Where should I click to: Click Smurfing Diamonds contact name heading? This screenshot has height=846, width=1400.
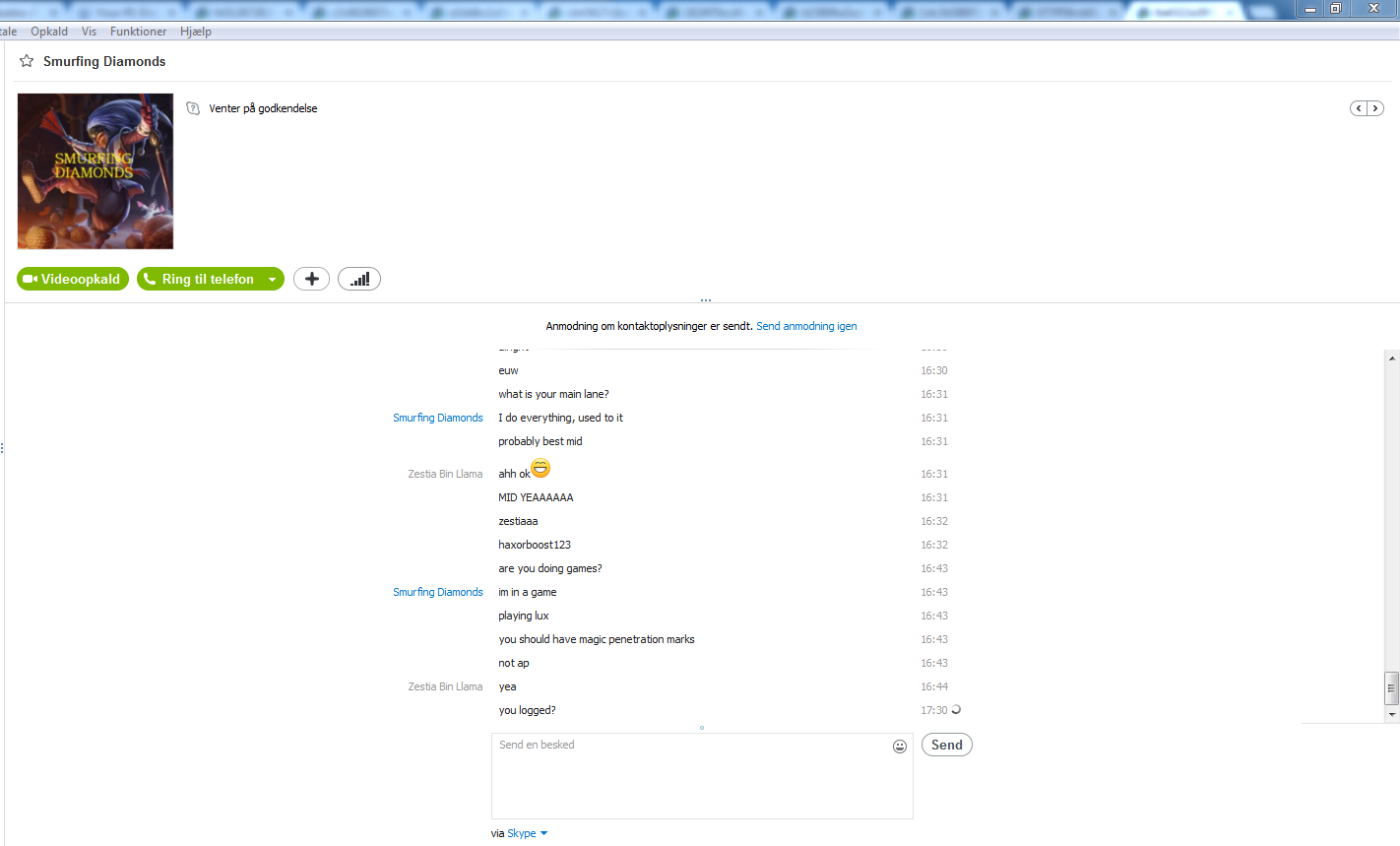point(104,61)
